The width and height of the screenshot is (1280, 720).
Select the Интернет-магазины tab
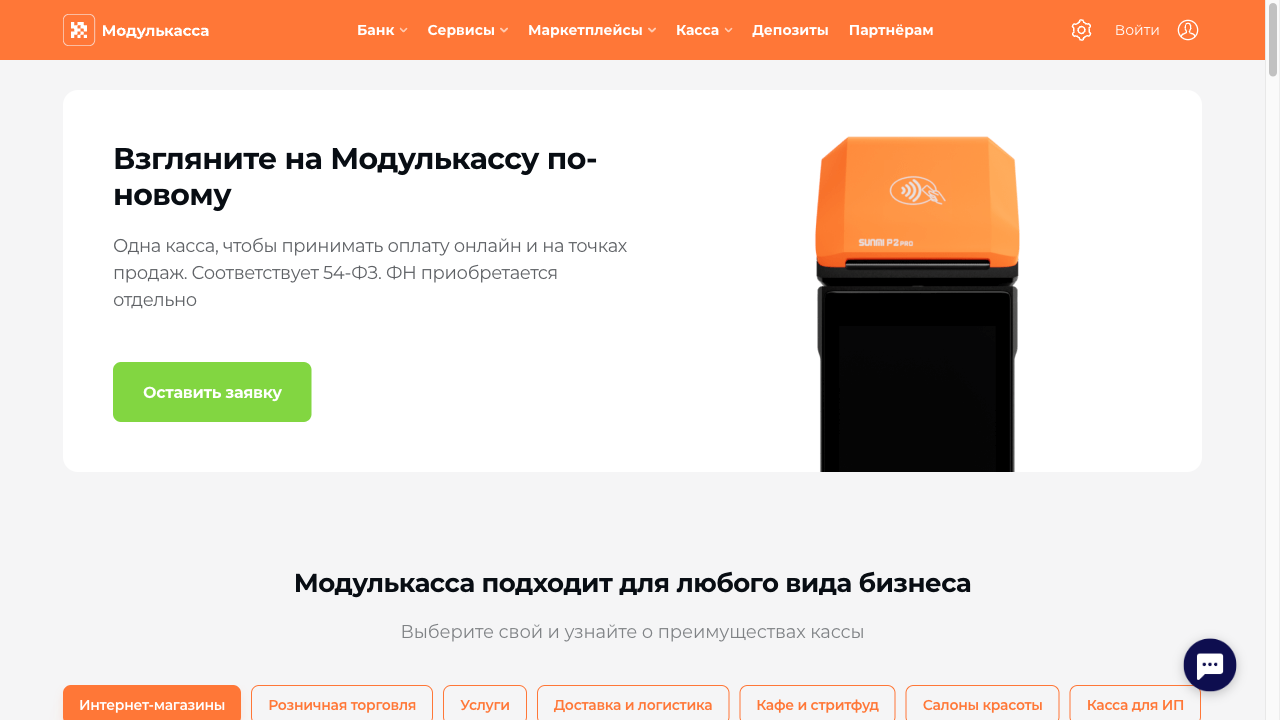pyautogui.click(x=152, y=703)
